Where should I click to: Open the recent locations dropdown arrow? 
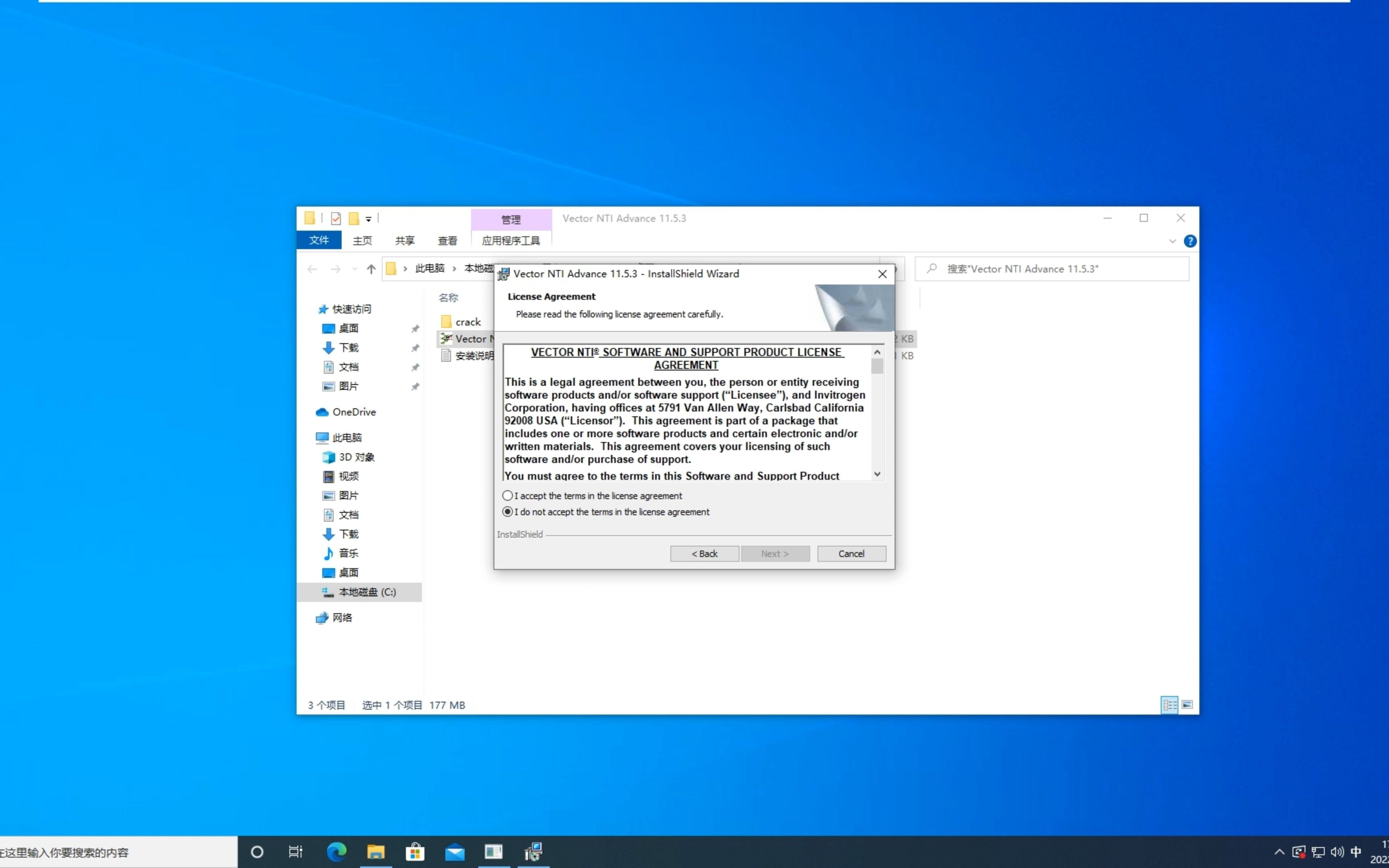(x=354, y=269)
